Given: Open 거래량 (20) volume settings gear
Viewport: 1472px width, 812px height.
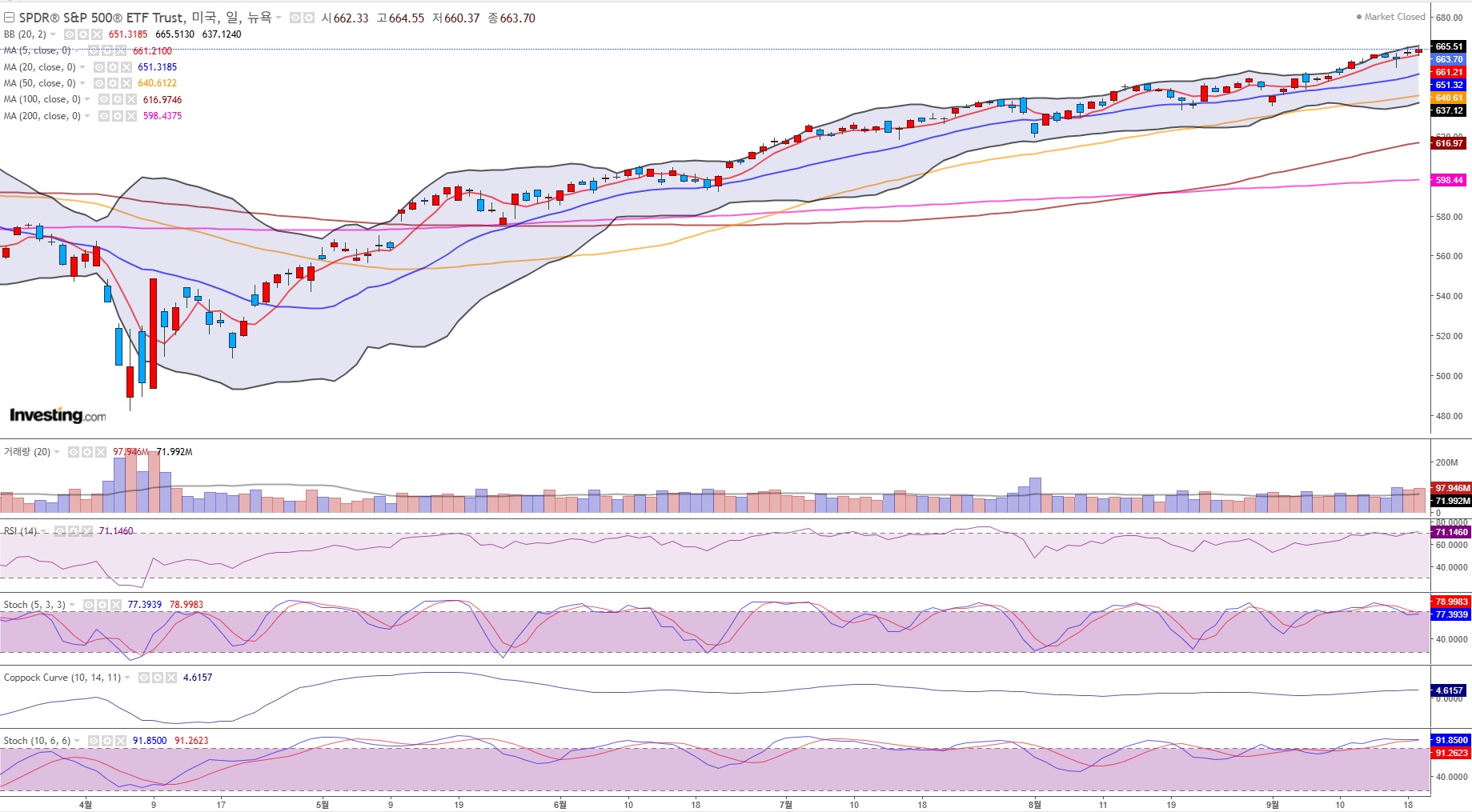Looking at the screenshot, I should tap(87, 452).
